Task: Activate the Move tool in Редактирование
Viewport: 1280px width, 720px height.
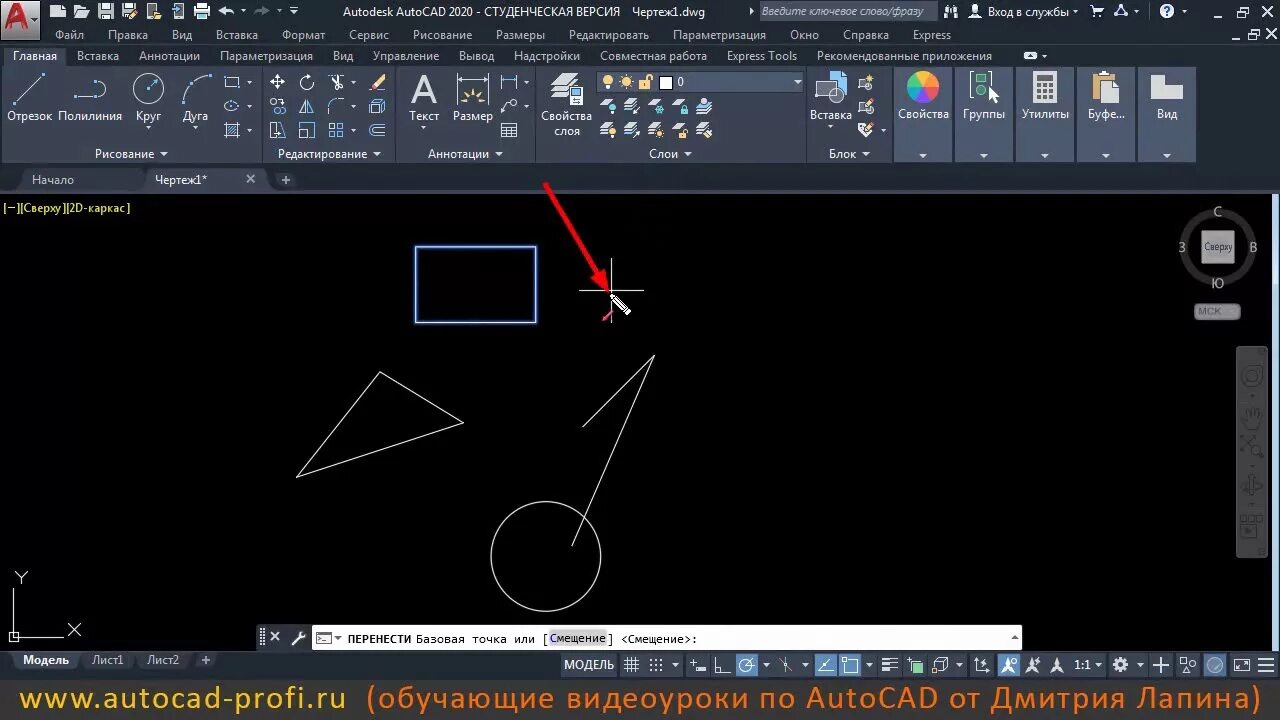Action: pos(278,82)
